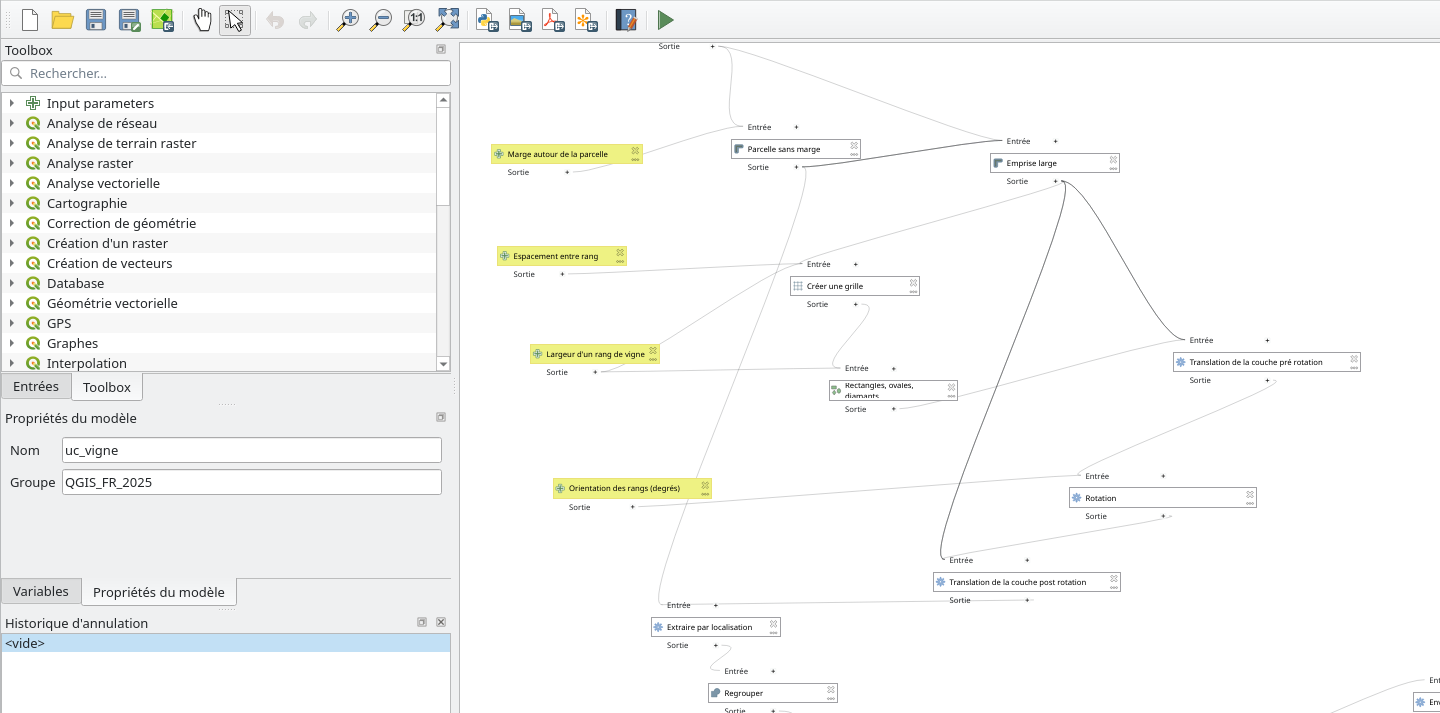Expand the Géométrie vectorielle group
Viewport: 1440px width, 713px height.
pos(12,303)
